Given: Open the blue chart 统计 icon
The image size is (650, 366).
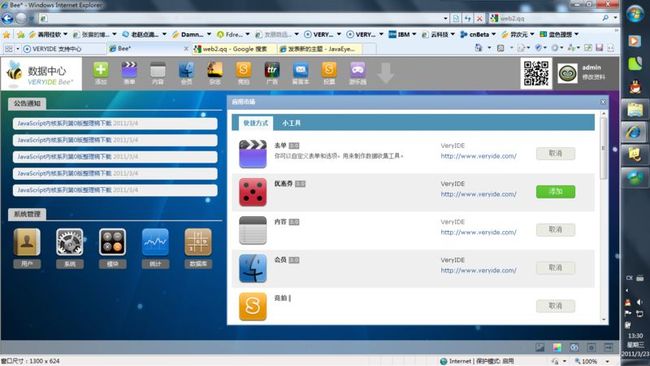Looking at the screenshot, I should point(155,242).
